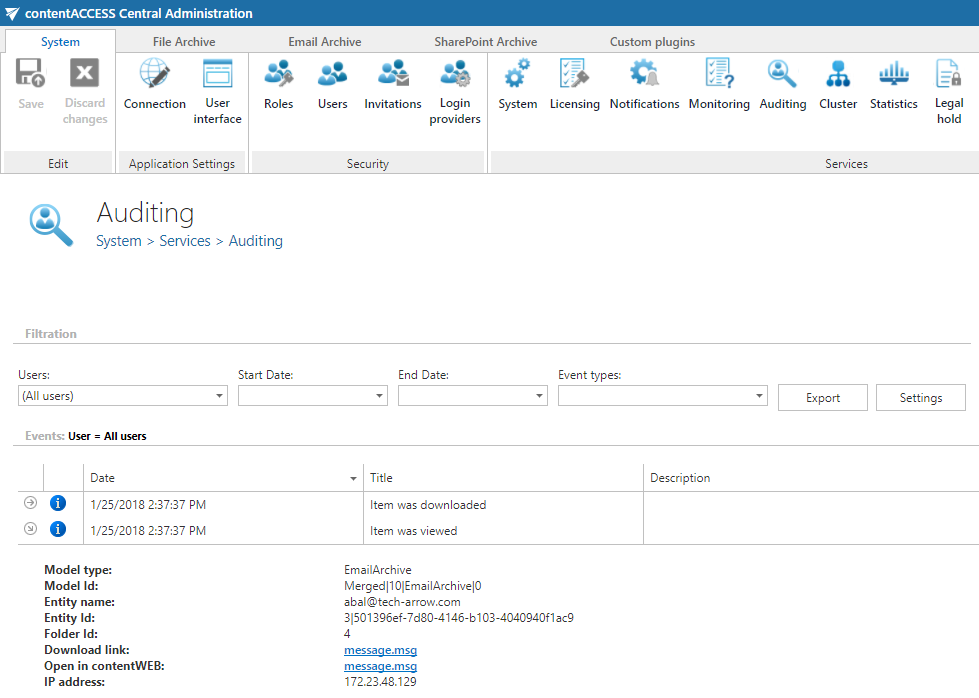
Task: Open the Monitoring service icon
Action: [x=719, y=85]
